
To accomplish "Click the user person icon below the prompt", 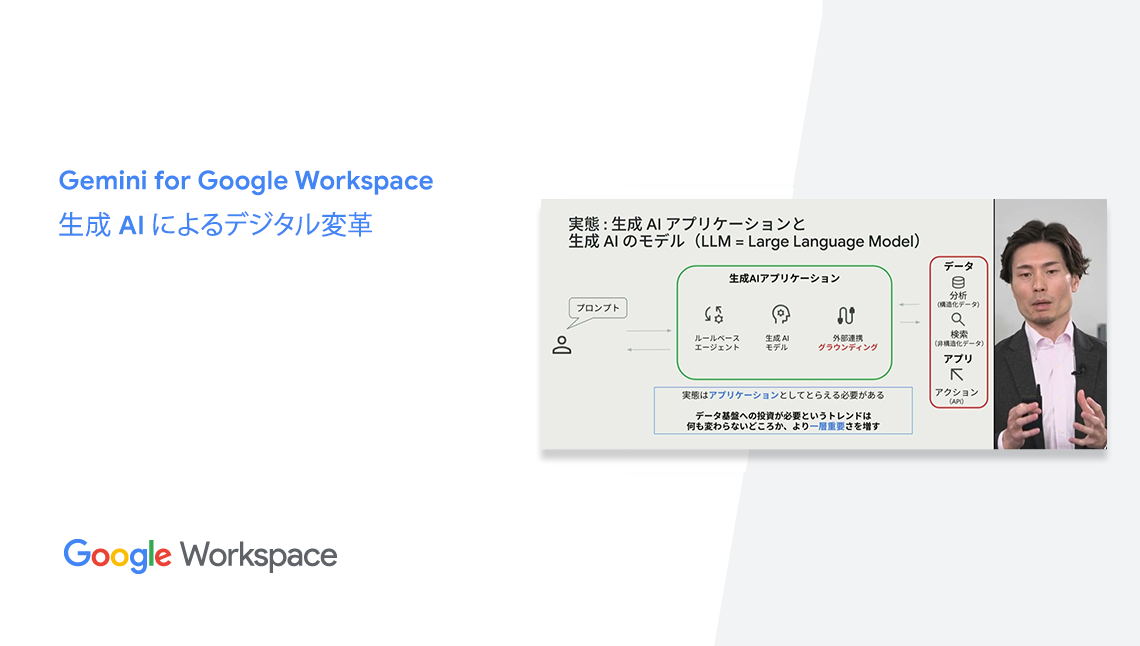I will tap(561, 345).
